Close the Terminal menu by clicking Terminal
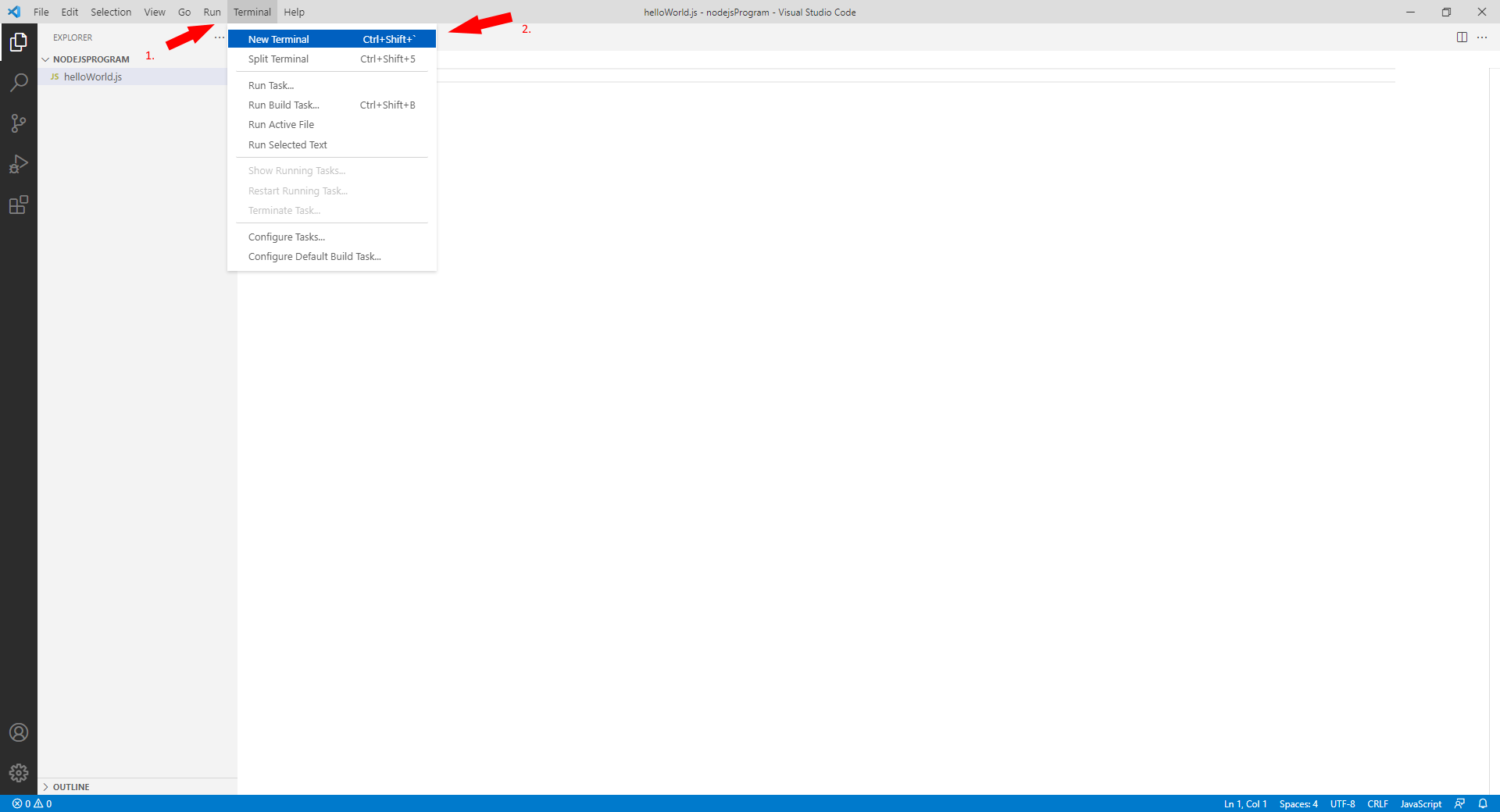Image resolution: width=1500 pixels, height=812 pixels. [252, 12]
